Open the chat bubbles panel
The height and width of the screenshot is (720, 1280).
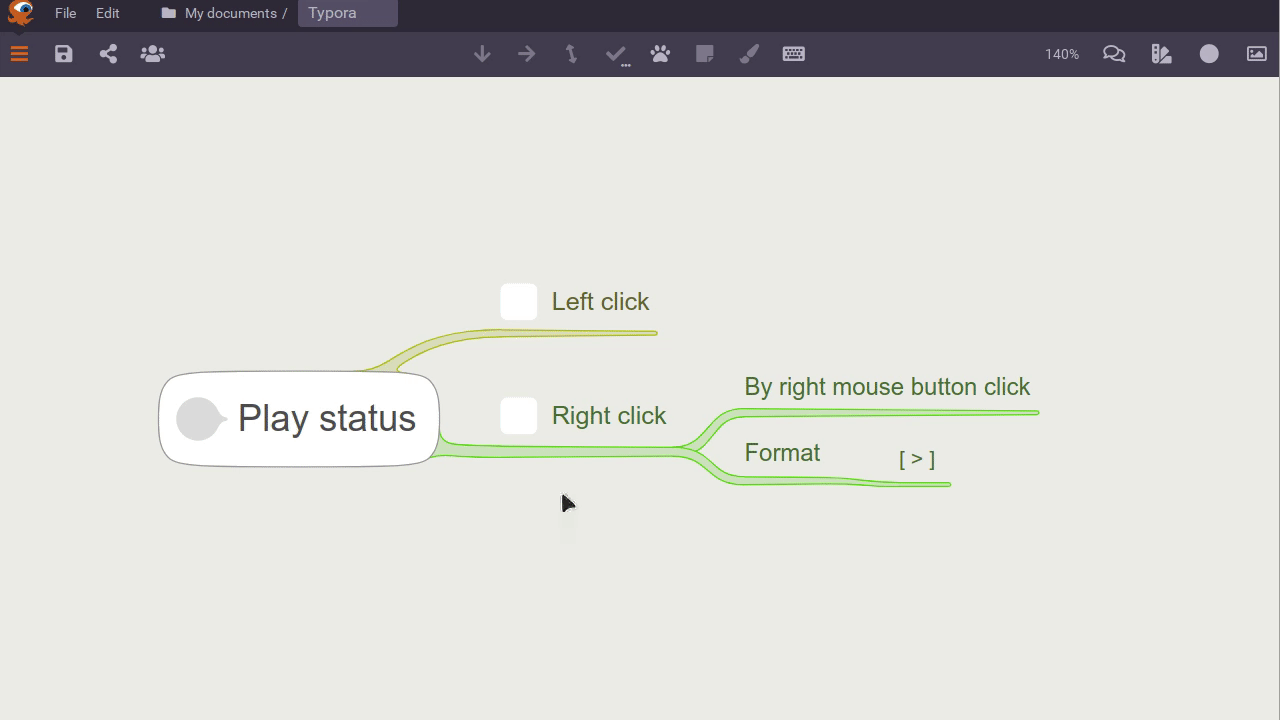click(1114, 54)
